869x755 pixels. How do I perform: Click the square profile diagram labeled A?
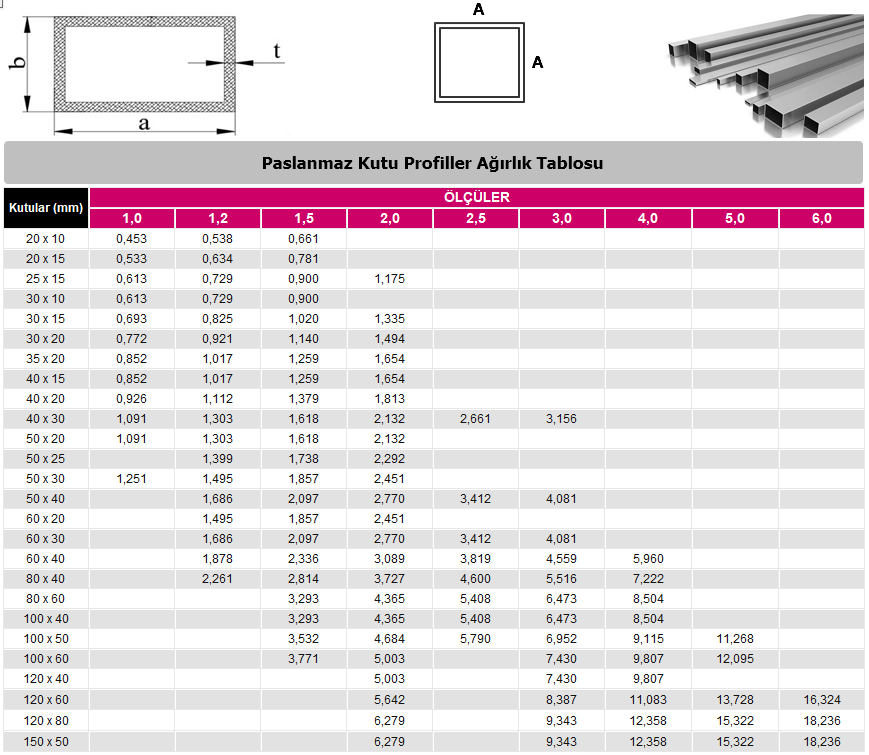(478, 63)
